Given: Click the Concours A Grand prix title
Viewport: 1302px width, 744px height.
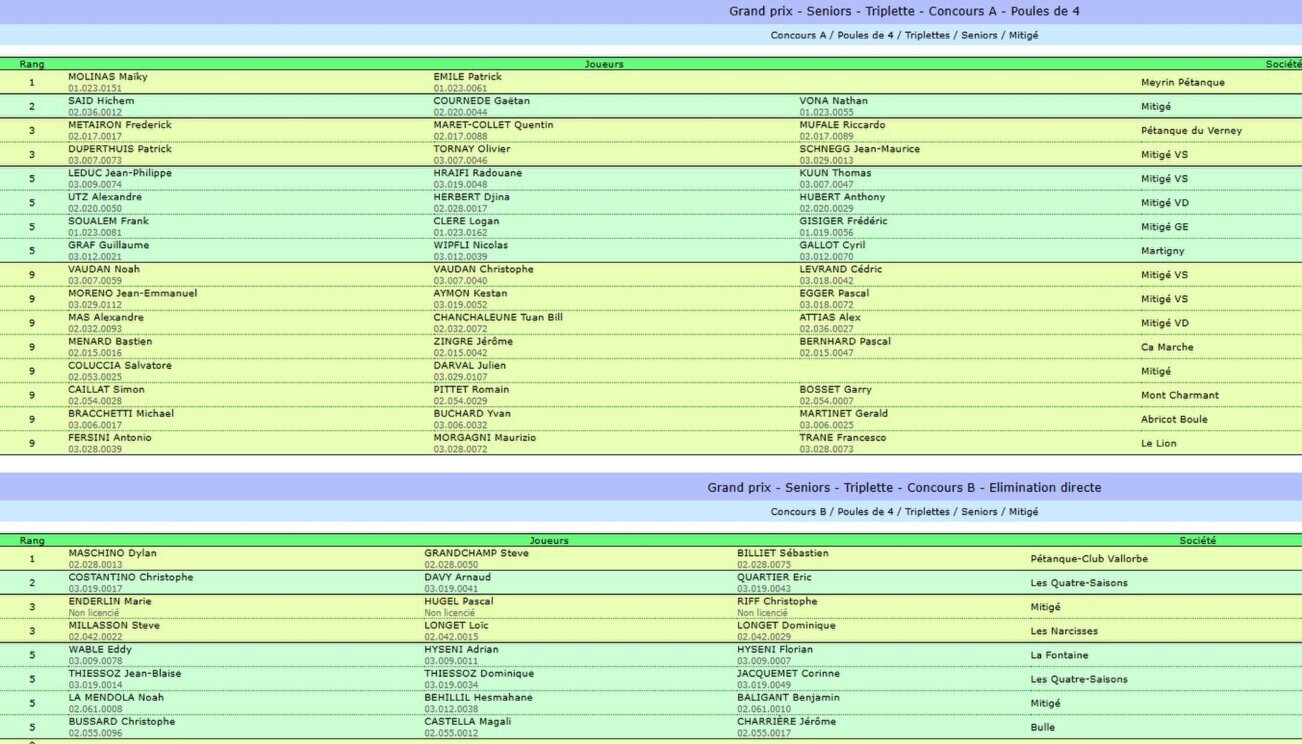Looking at the screenshot, I should point(903,12).
